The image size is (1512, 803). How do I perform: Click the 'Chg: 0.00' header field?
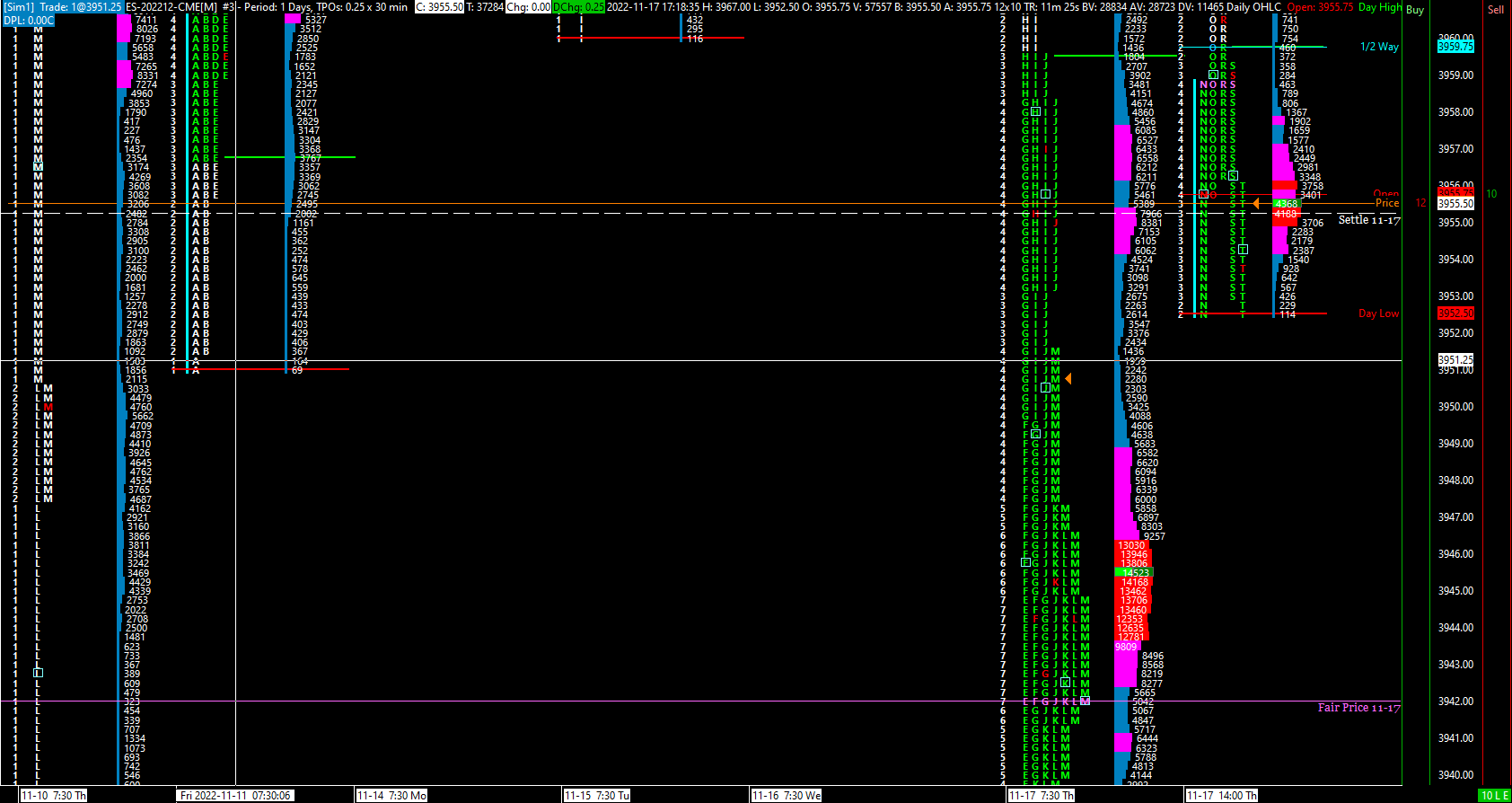[528, 7]
